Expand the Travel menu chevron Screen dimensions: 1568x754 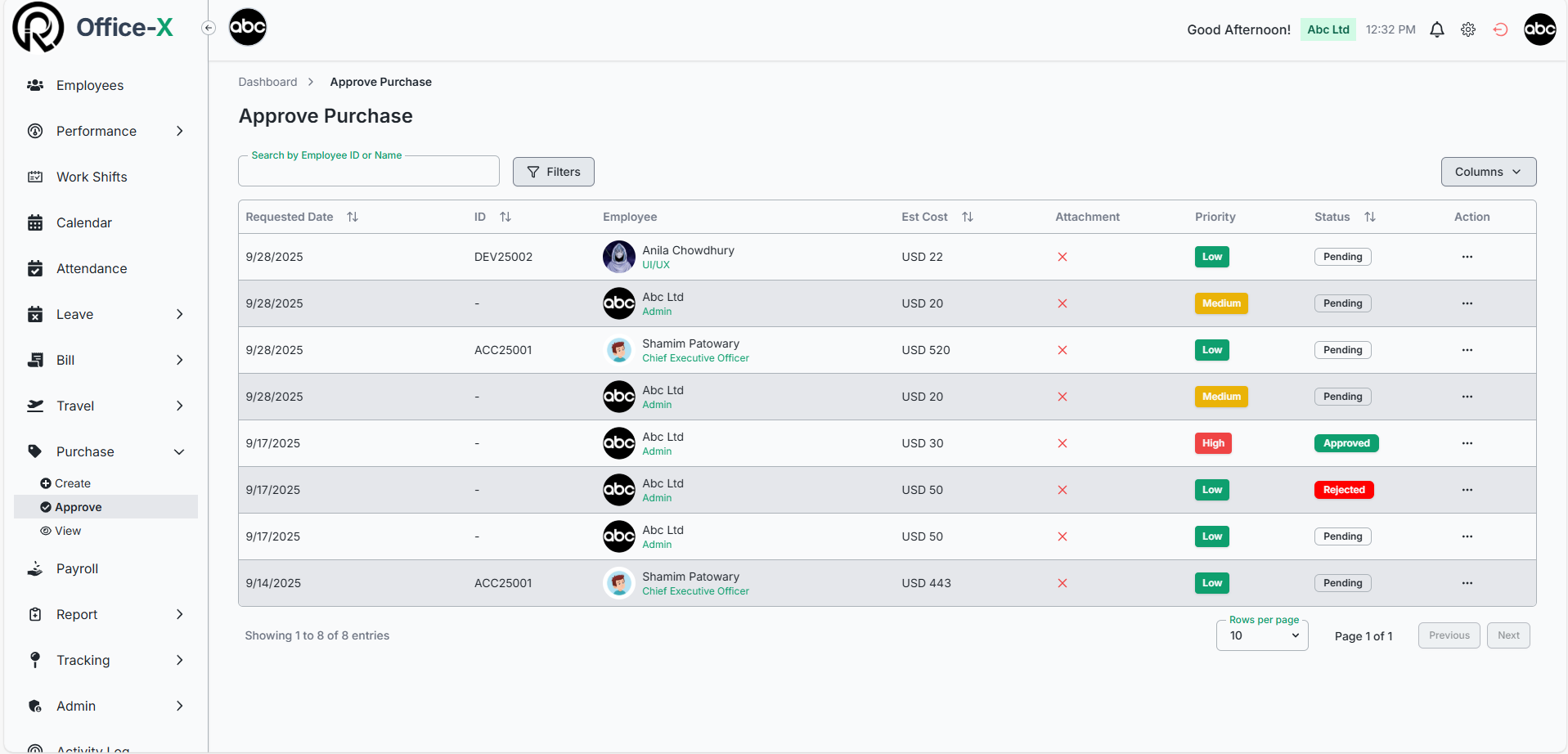[x=180, y=406]
